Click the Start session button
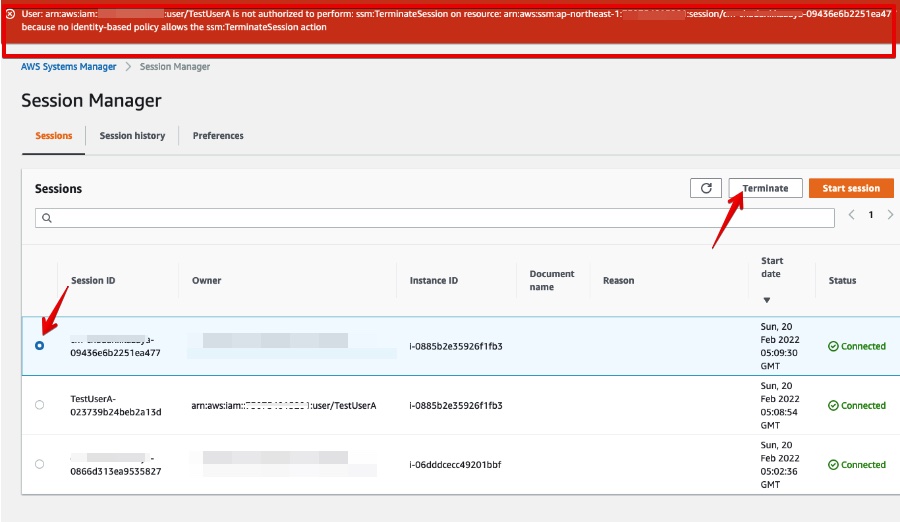The image size is (900, 522). tap(851, 188)
